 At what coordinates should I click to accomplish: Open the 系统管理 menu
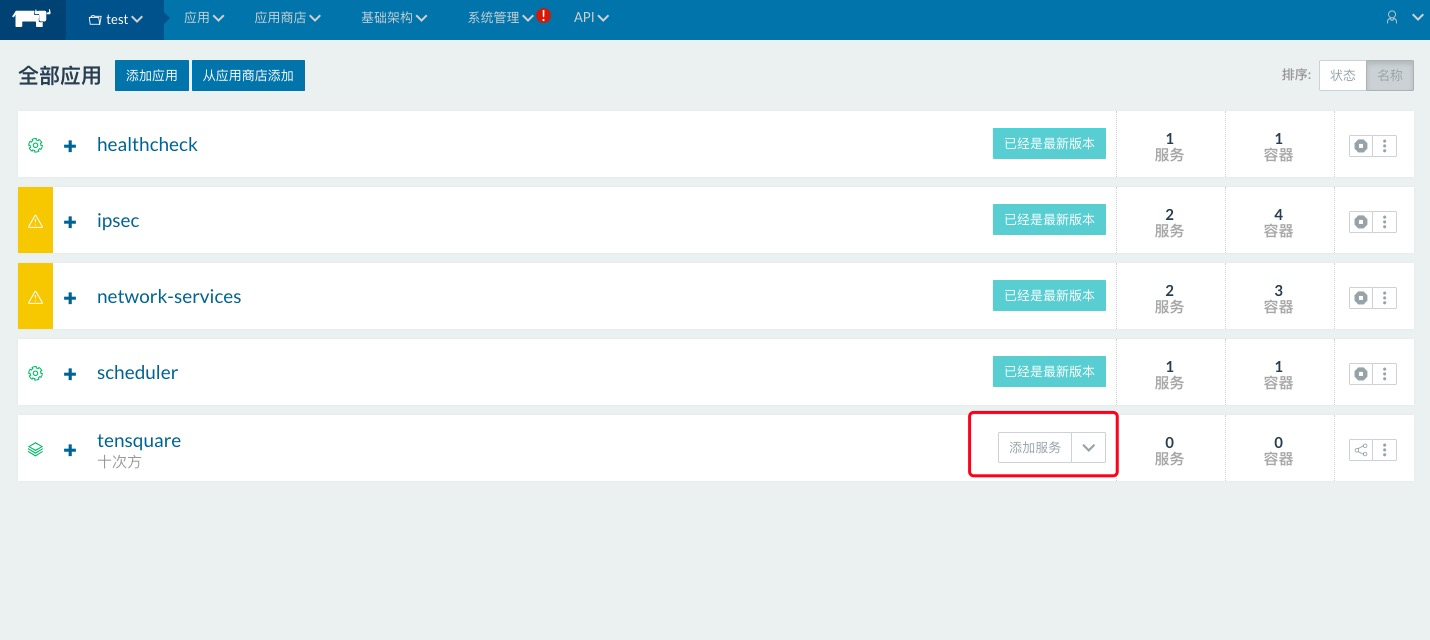[x=501, y=18]
